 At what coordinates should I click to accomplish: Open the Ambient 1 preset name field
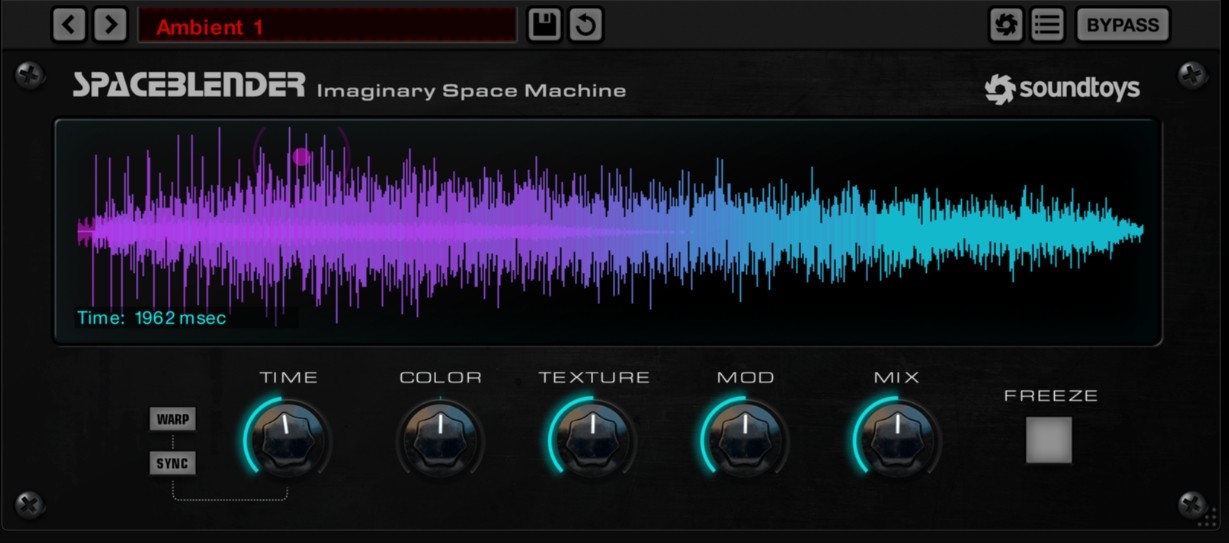(x=327, y=25)
